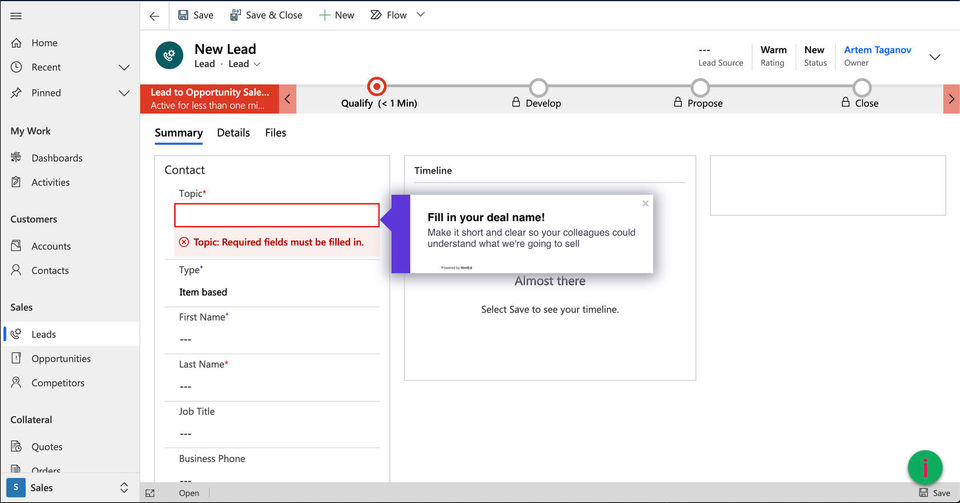Click the Warm rating in header
The image size is (960, 503).
click(x=773, y=50)
